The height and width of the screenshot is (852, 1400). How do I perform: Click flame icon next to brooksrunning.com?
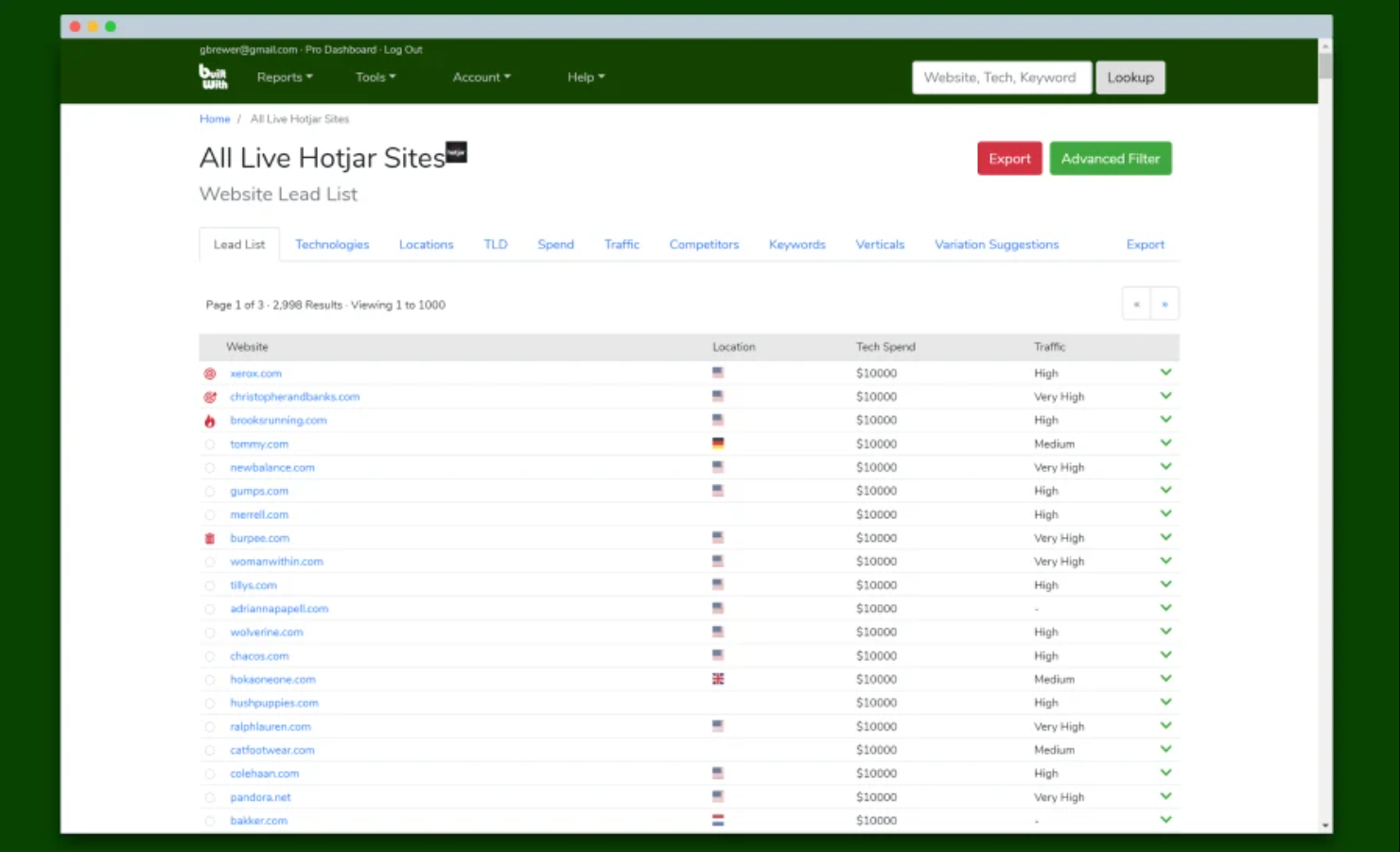[x=210, y=421]
